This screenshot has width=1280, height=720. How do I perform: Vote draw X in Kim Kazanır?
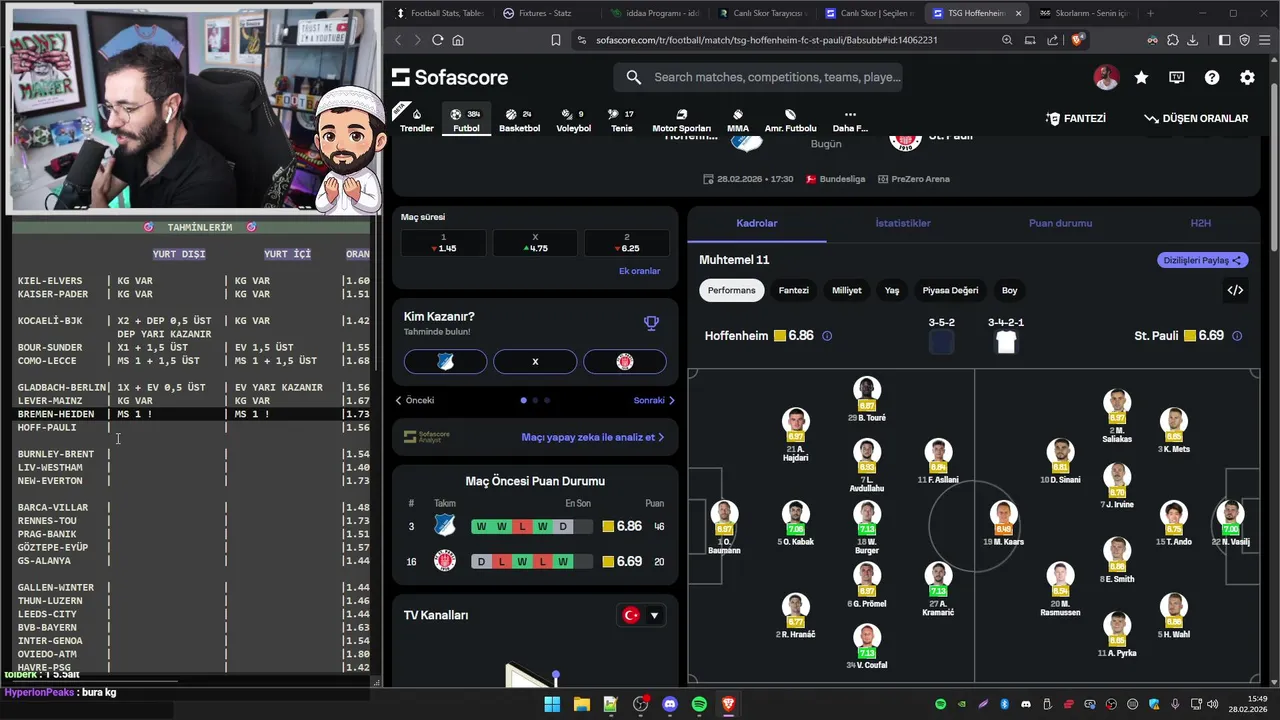pyautogui.click(x=535, y=361)
